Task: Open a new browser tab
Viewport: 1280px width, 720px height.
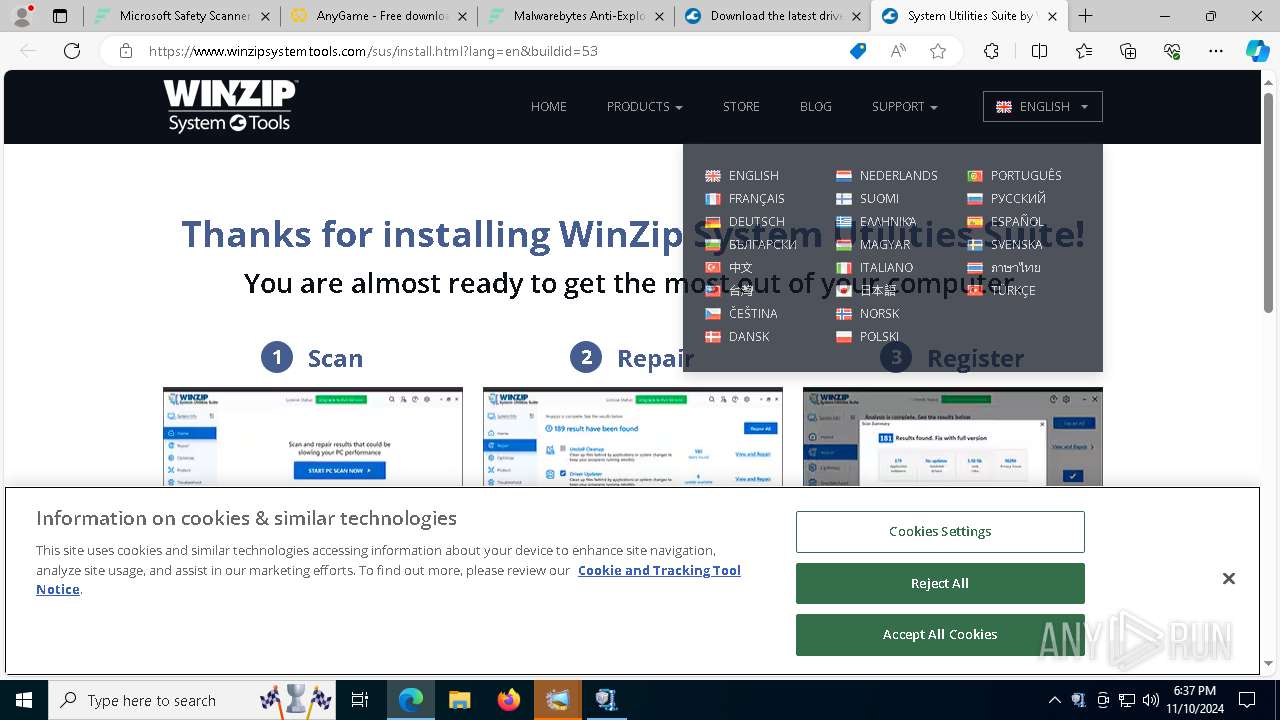Action: (x=1086, y=16)
